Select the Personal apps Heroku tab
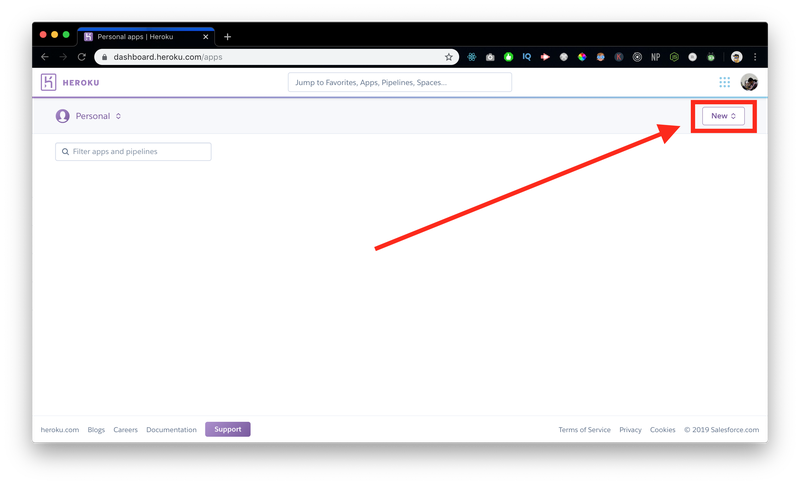This screenshot has height=485, width=800. point(146,37)
